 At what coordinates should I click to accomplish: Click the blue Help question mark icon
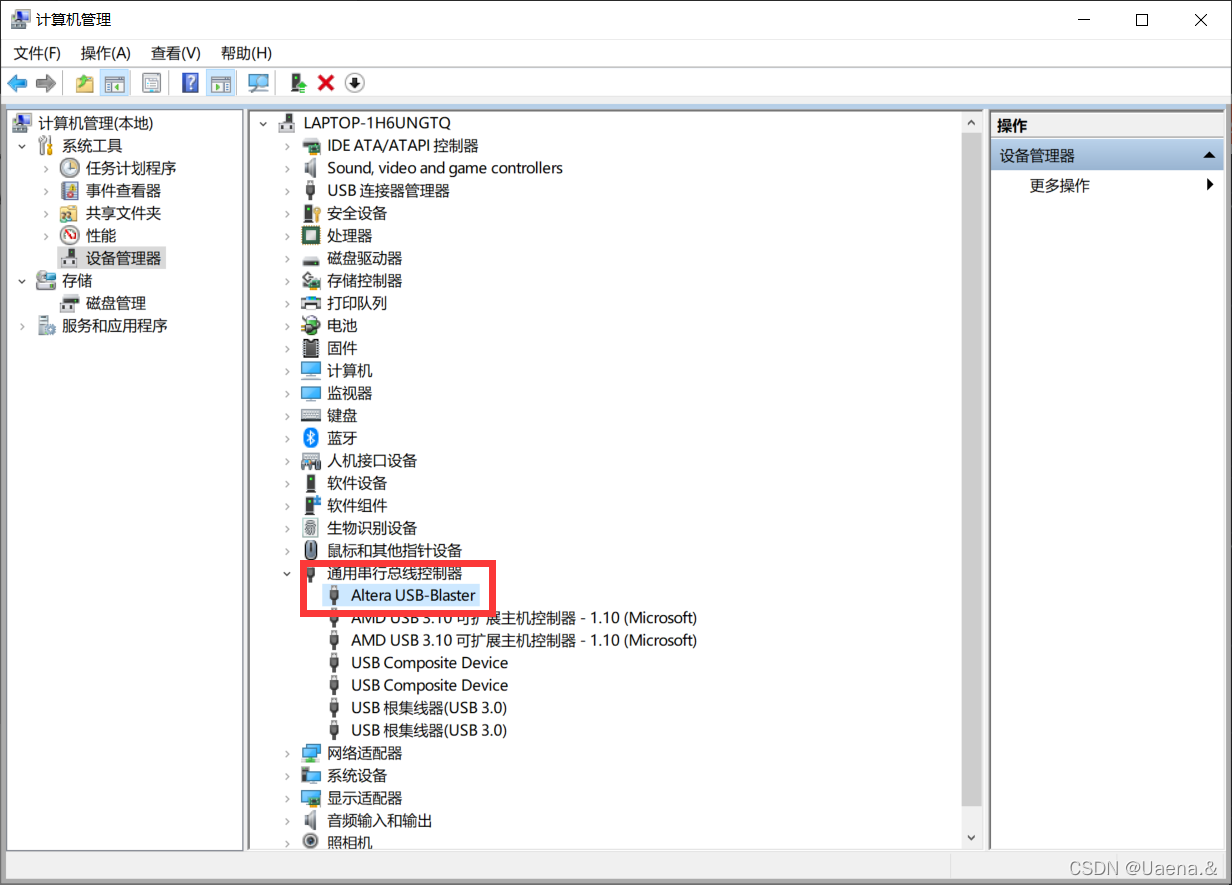pyautogui.click(x=190, y=83)
